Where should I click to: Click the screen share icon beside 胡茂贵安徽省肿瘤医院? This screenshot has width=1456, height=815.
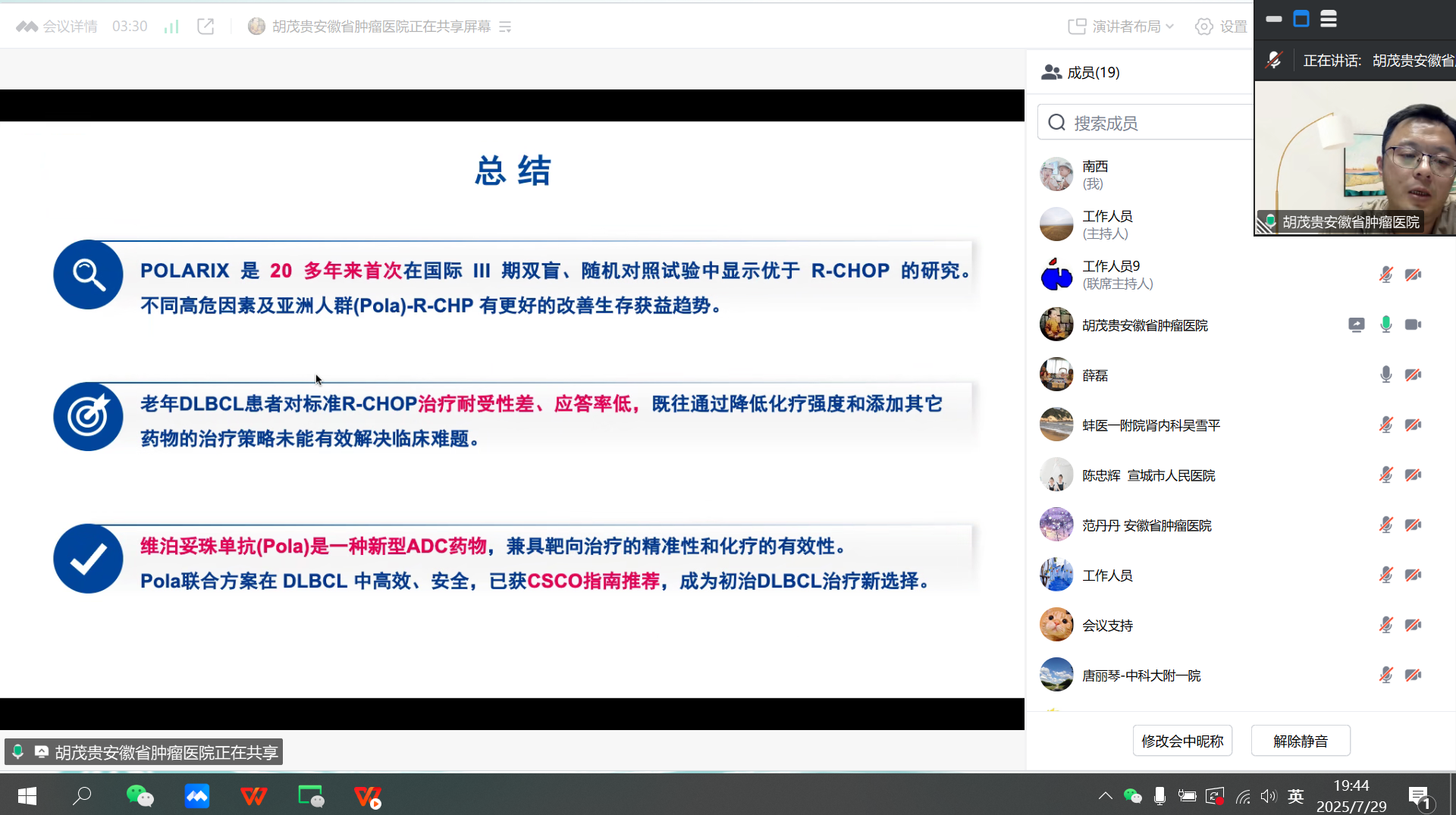pyautogui.click(x=1356, y=325)
